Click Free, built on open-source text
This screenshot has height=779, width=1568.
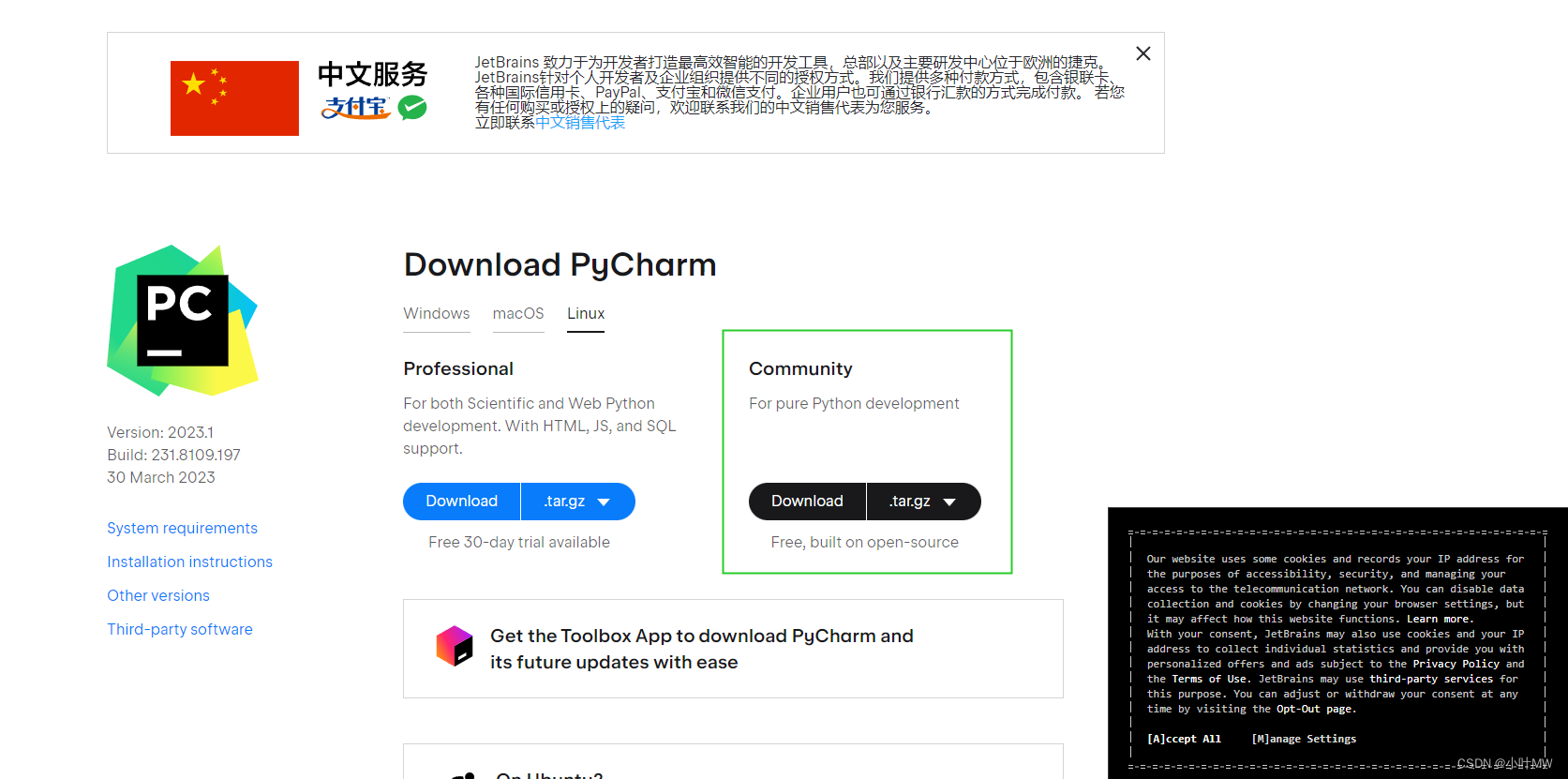point(865,542)
